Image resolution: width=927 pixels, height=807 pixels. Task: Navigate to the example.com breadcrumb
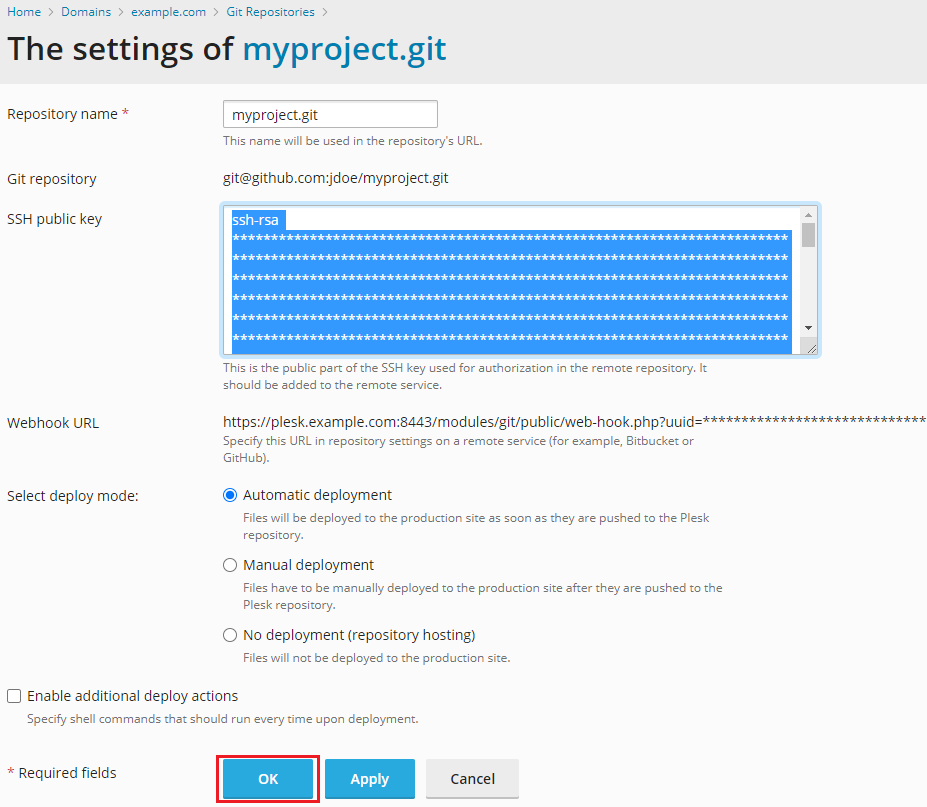168,12
